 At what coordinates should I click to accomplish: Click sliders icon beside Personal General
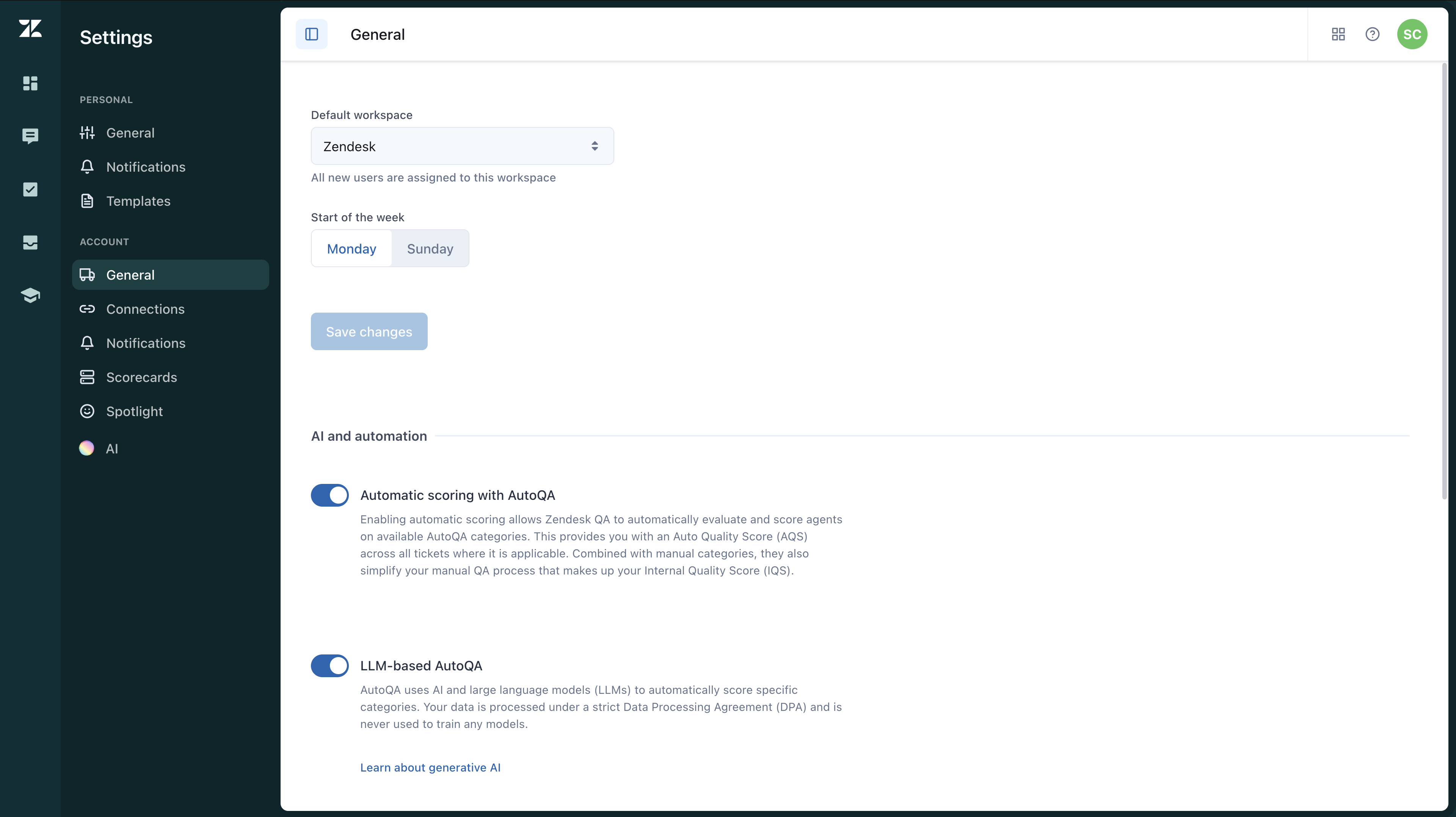tap(87, 133)
